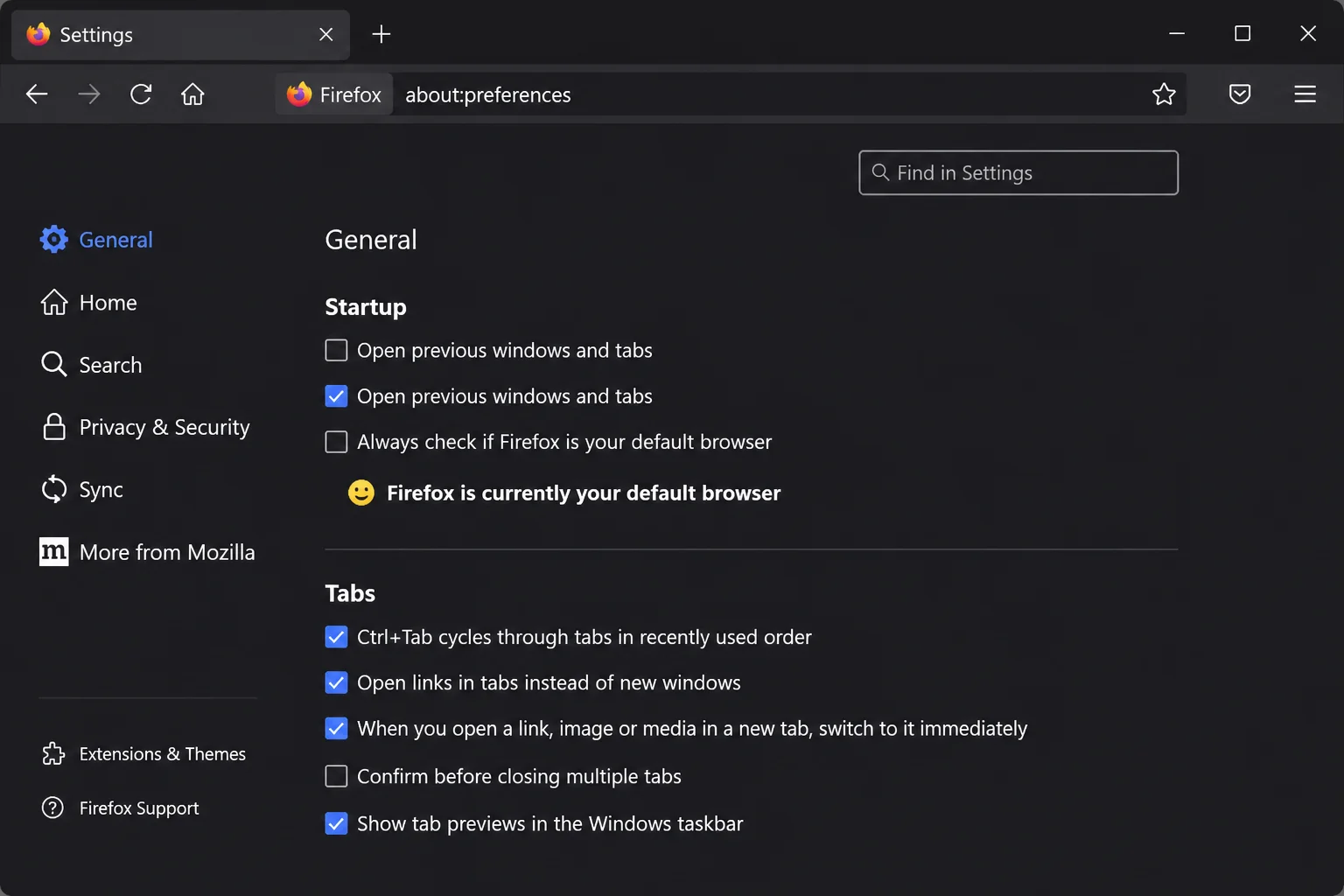Viewport: 1344px width, 896px height.
Task: Open Privacy & Security settings
Action: [164, 427]
